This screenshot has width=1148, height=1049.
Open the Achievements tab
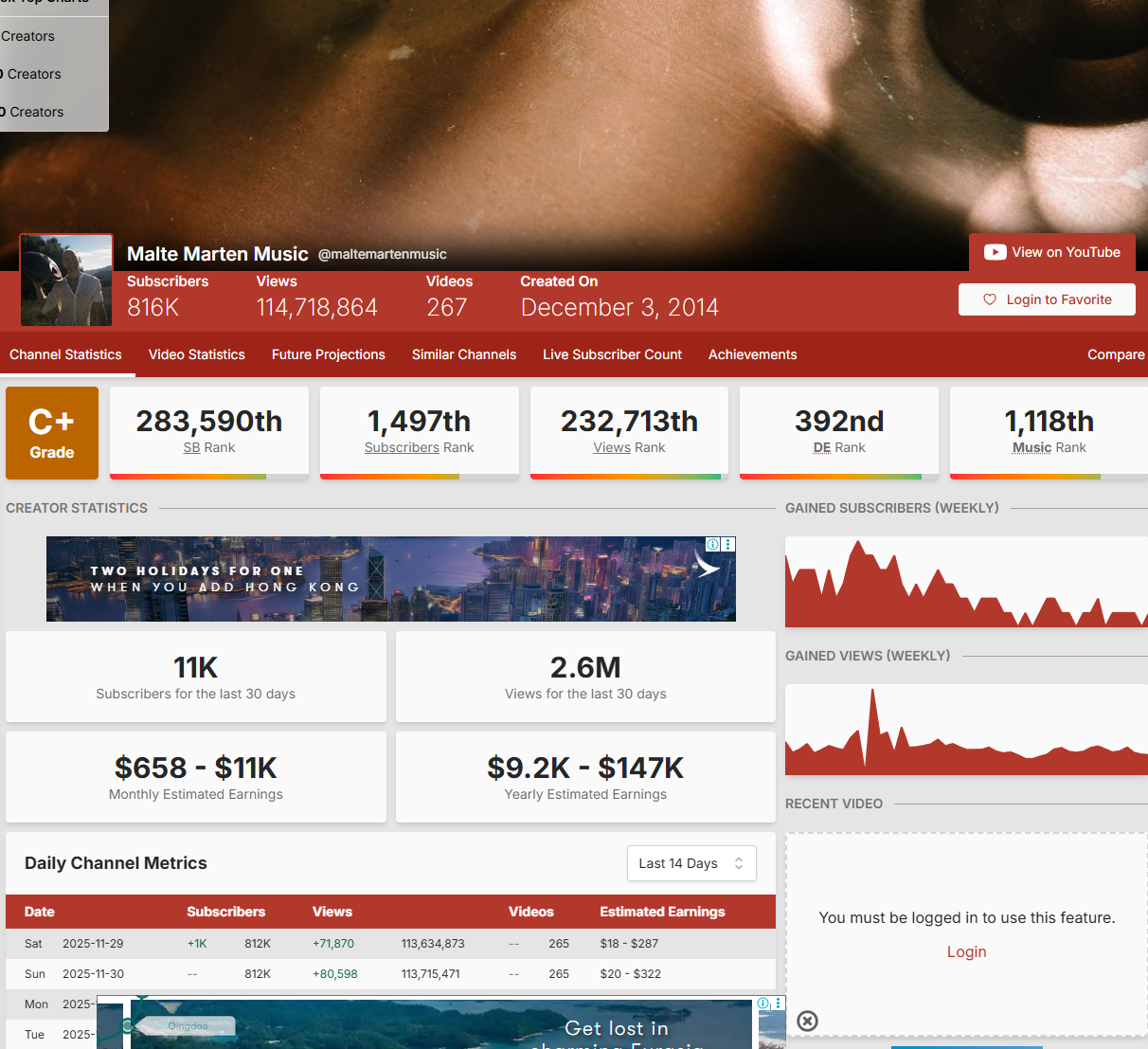752,354
